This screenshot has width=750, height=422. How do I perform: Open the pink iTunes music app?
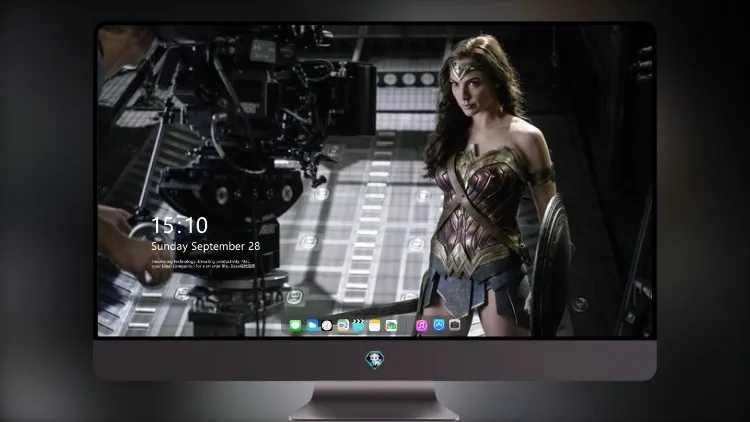tap(421, 325)
